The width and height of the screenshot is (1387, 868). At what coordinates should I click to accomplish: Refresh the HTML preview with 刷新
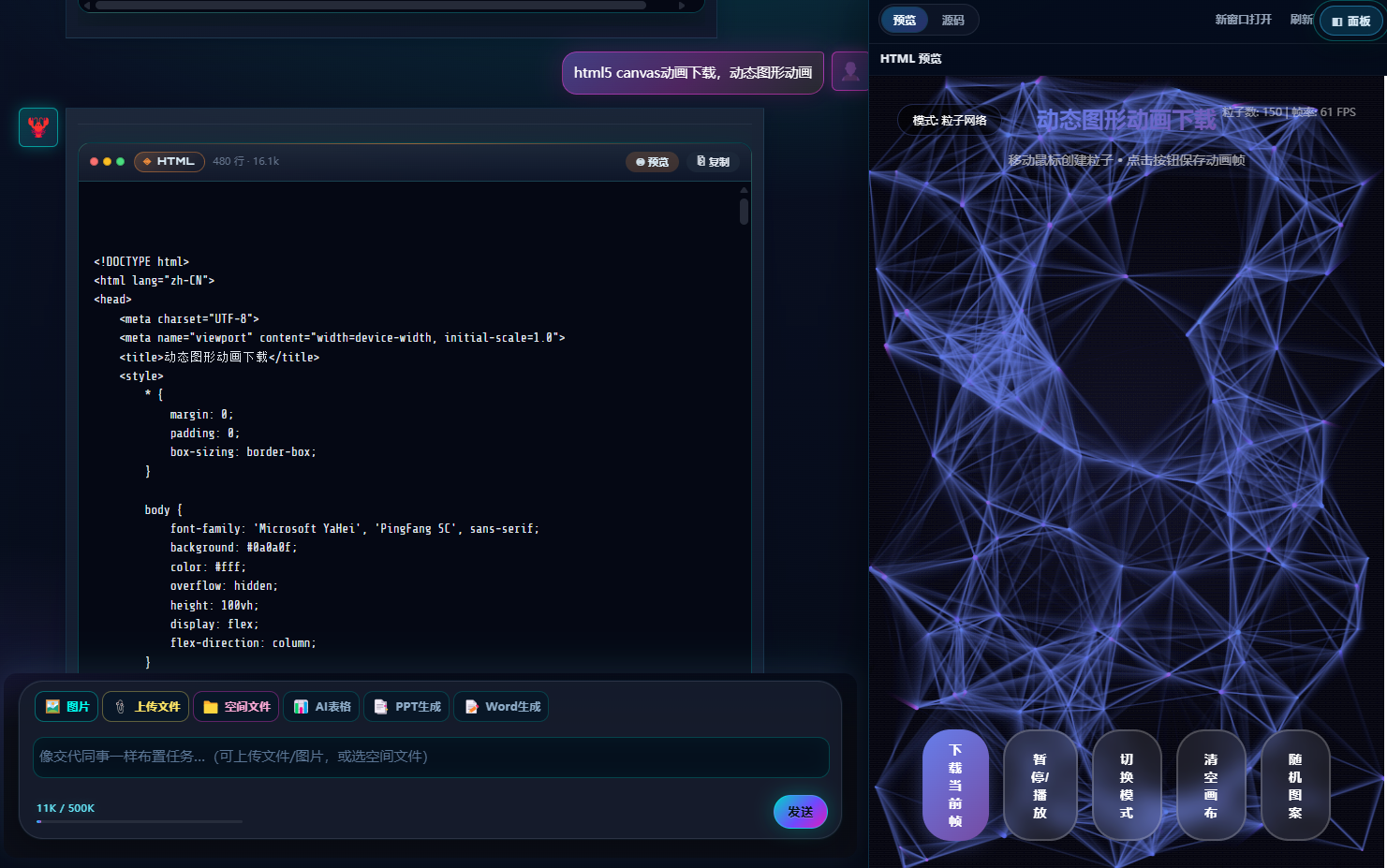tap(1301, 20)
